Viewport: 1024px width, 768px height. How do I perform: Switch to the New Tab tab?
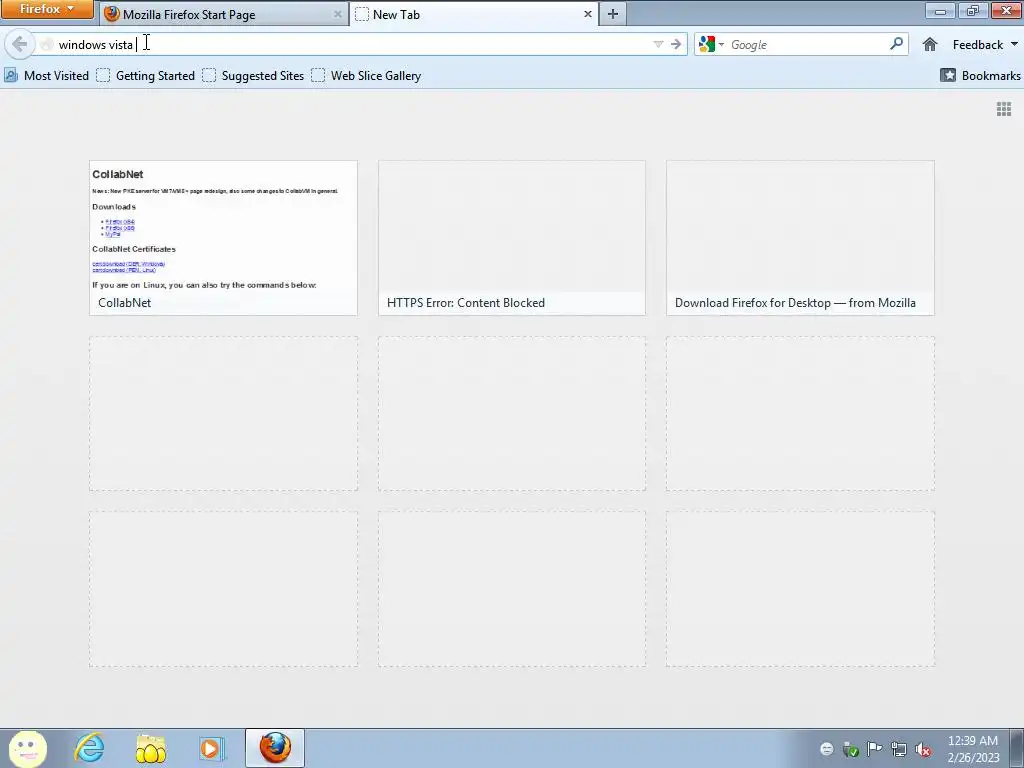coord(474,14)
